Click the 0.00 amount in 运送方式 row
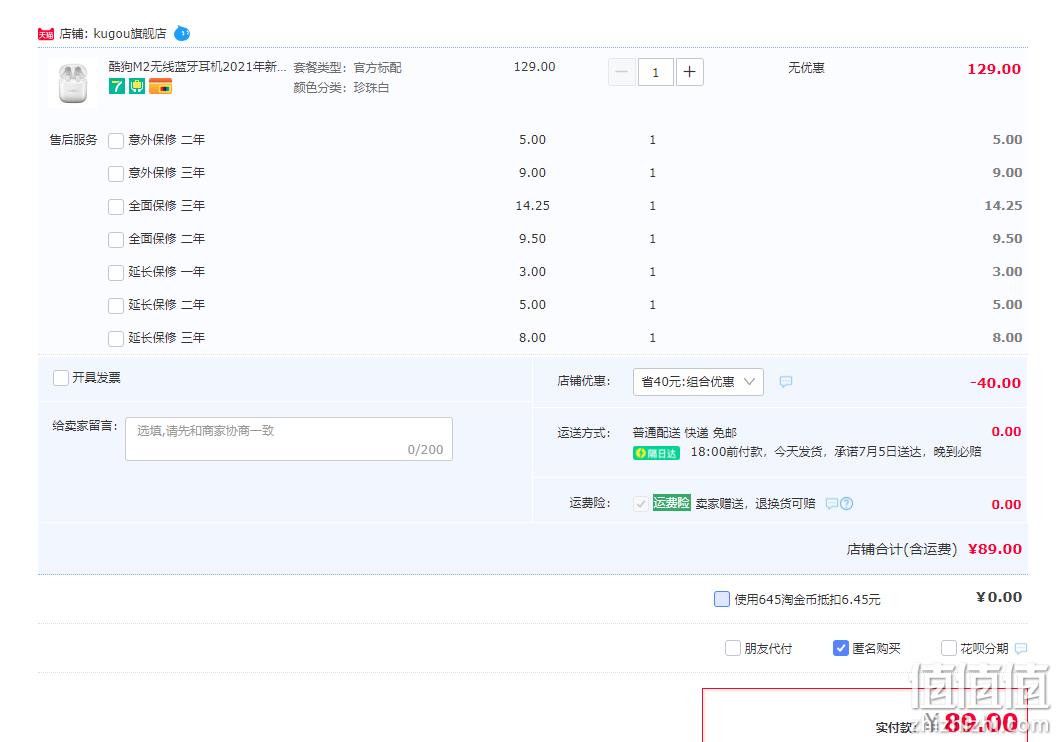1059x742 pixels. 1006,431
